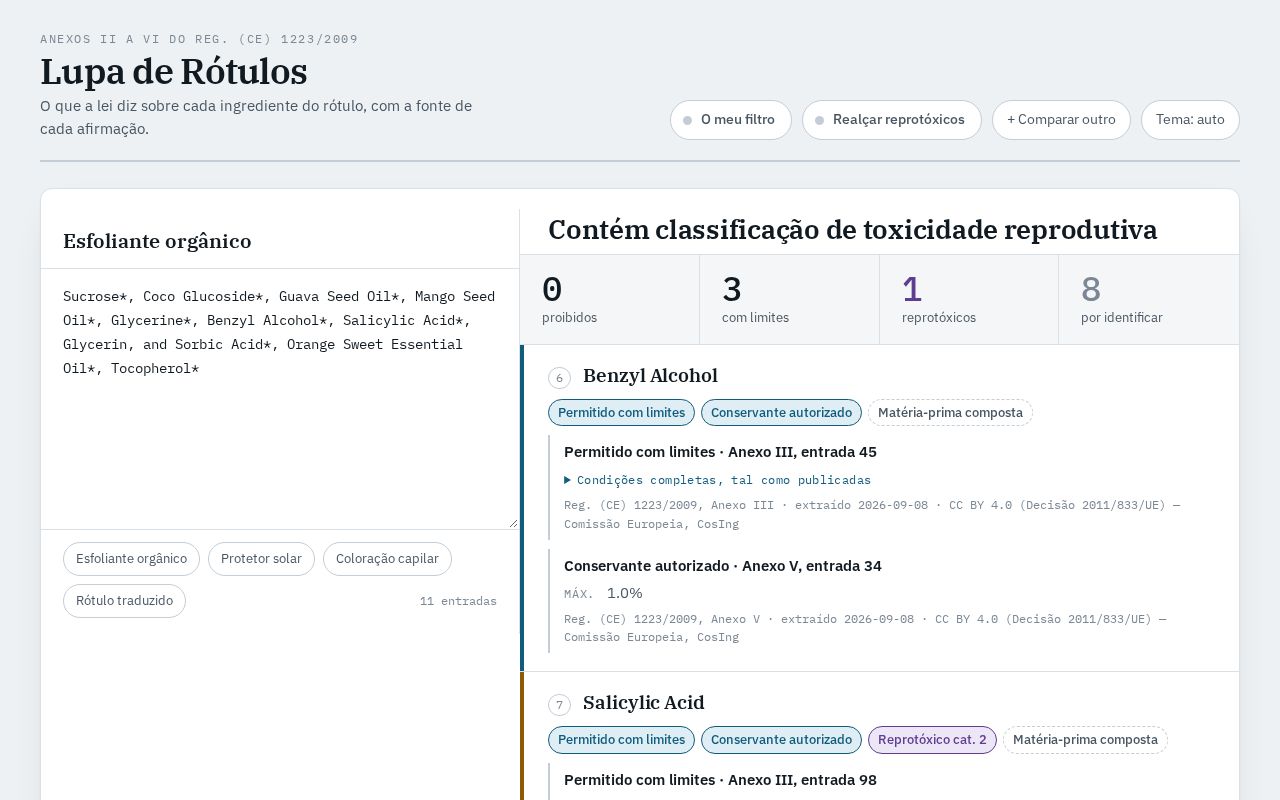Click the 'Reprotóxico cat. 2' tag
1280x800 pixels.
click(x=932, y=740)
